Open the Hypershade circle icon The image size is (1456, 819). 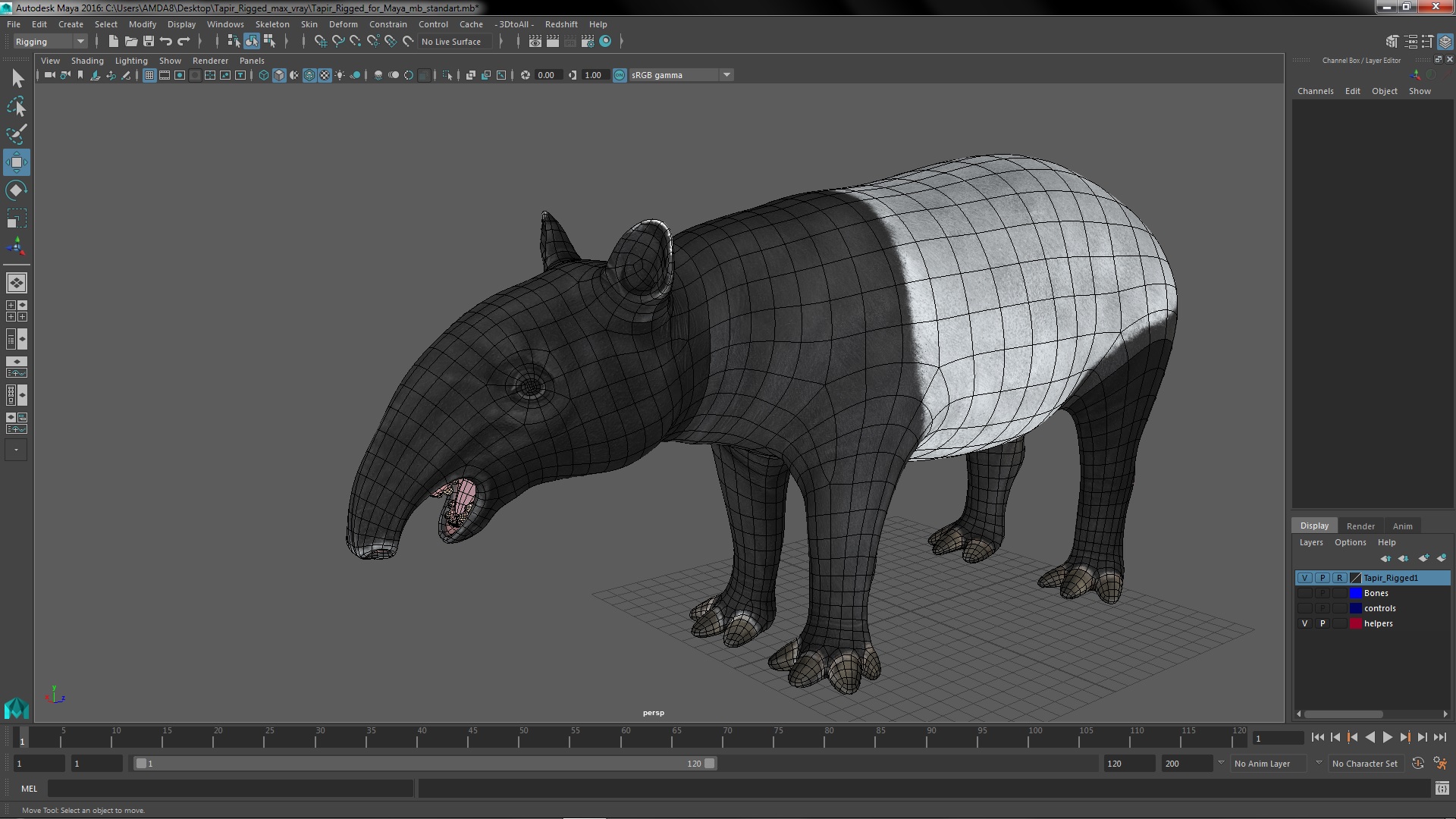click(x=605, y=42)
